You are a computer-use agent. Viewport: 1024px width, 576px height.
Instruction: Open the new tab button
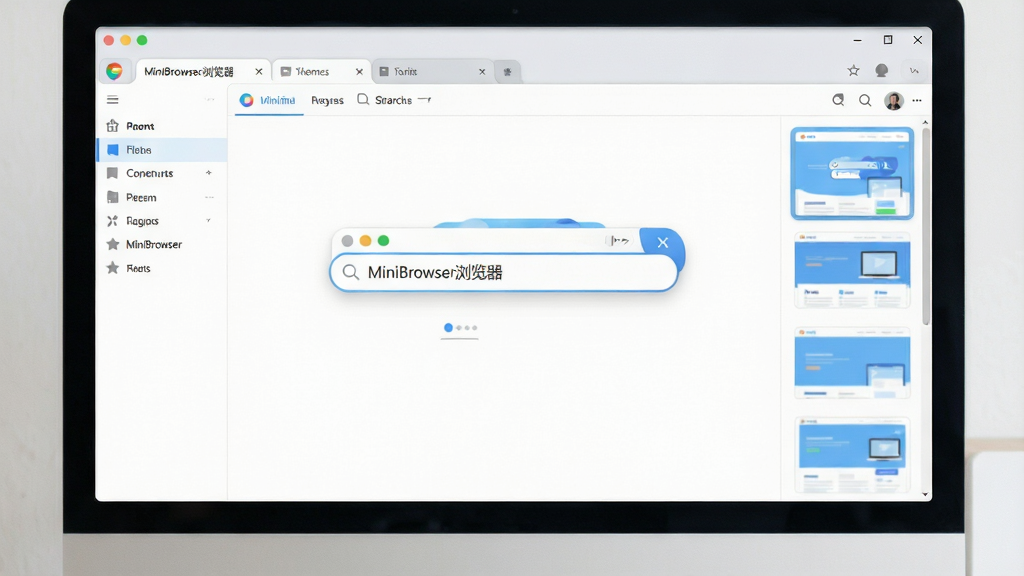507,72
